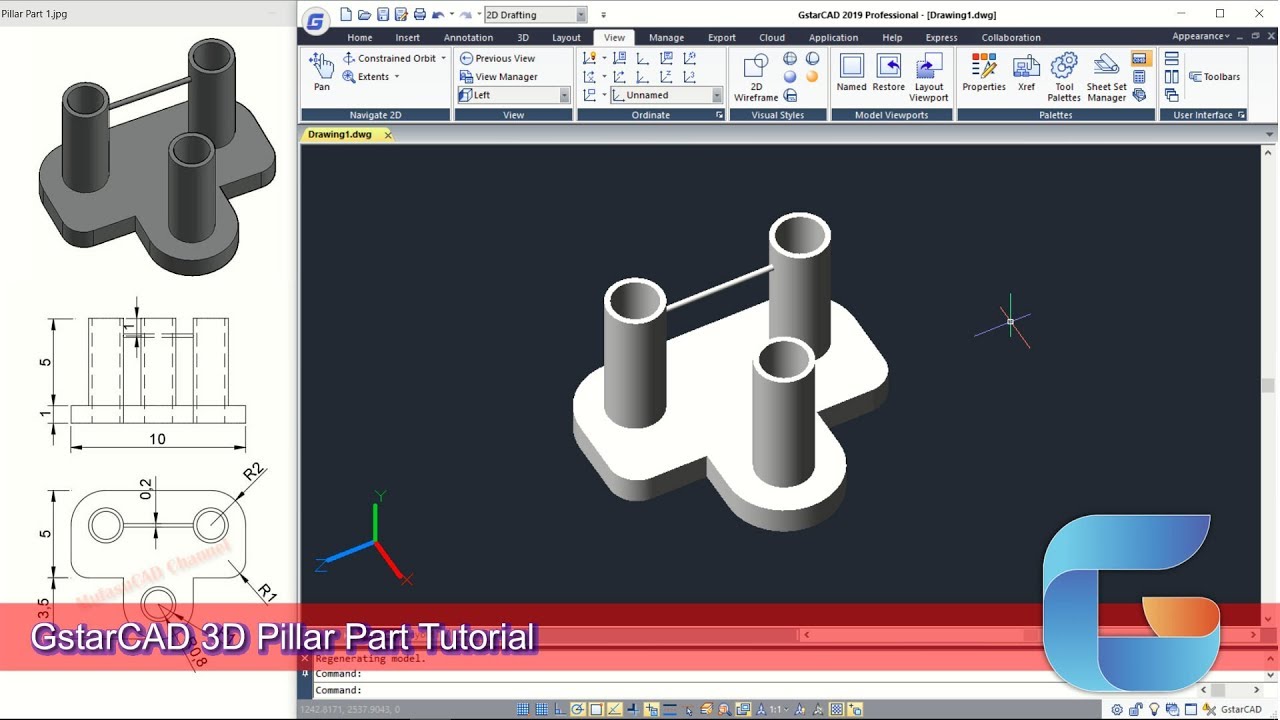Open the Properties palette
Screen dimensions: 1280x720
click(984, 72)
